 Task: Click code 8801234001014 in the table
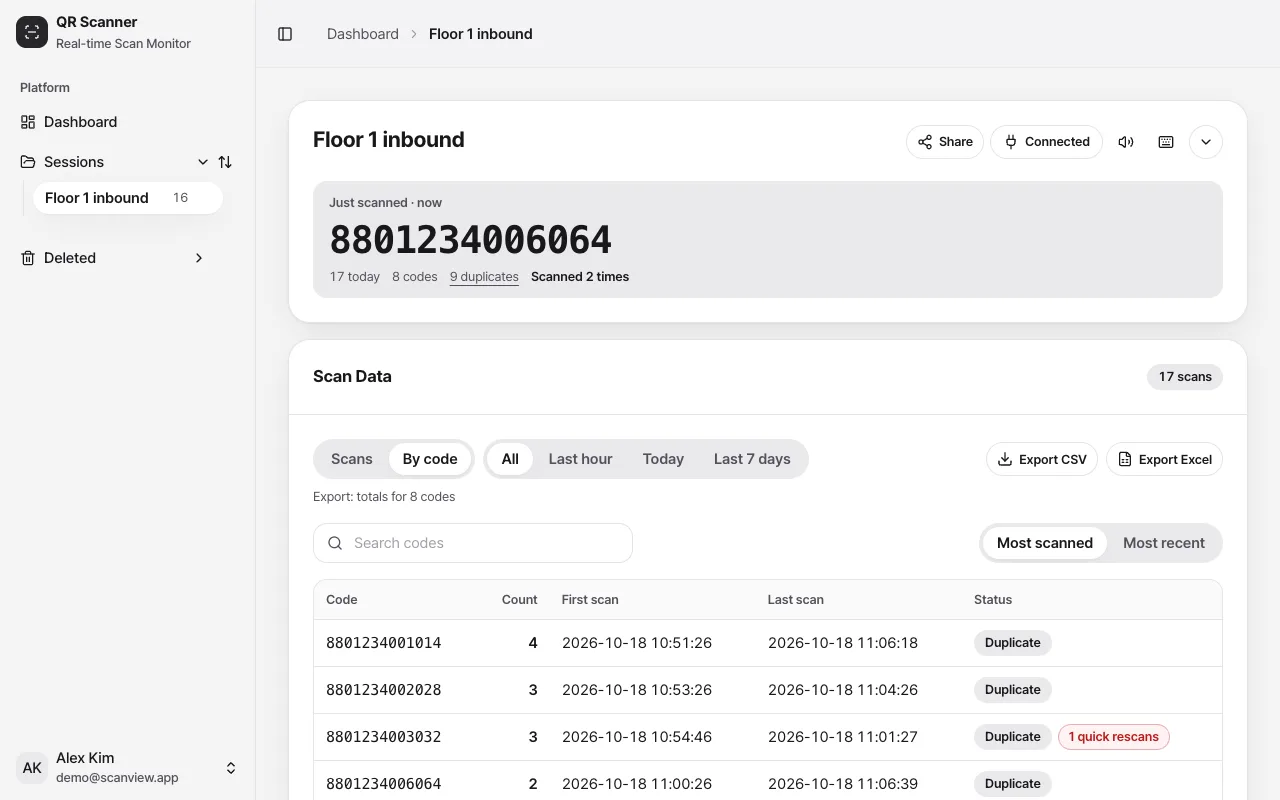click(x=384, y=643)
